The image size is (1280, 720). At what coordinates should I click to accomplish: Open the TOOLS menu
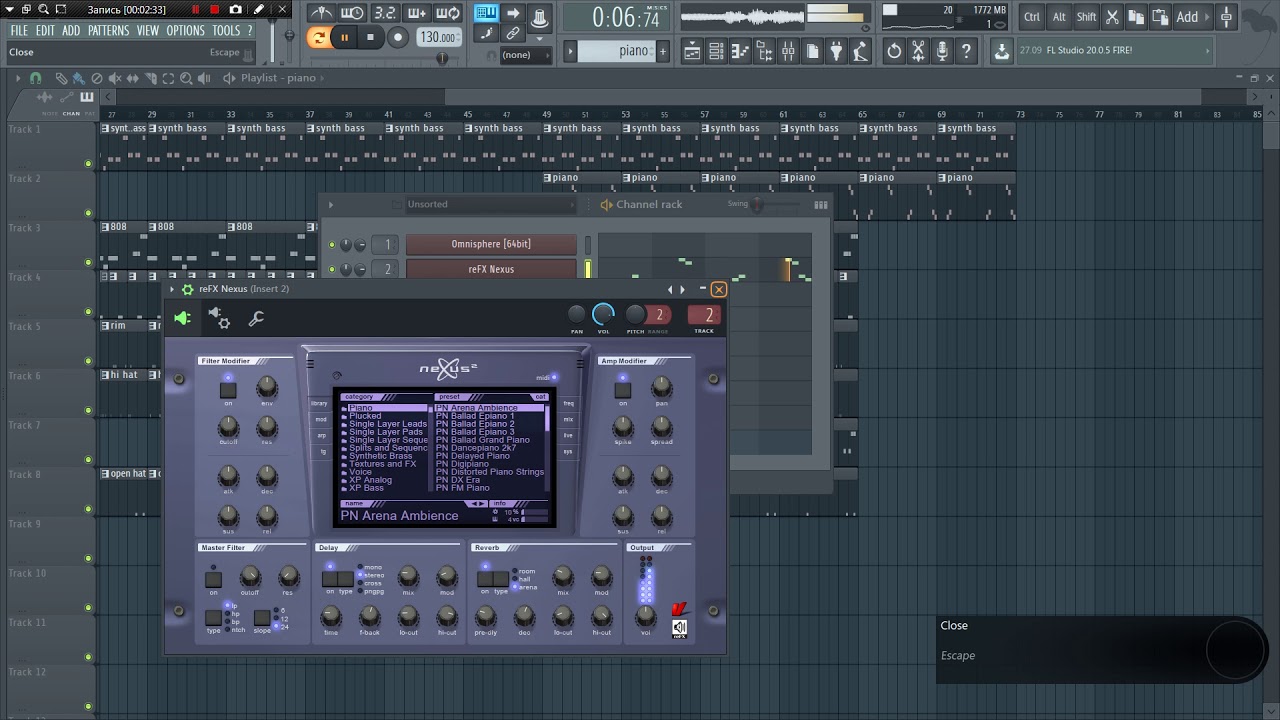226,31
